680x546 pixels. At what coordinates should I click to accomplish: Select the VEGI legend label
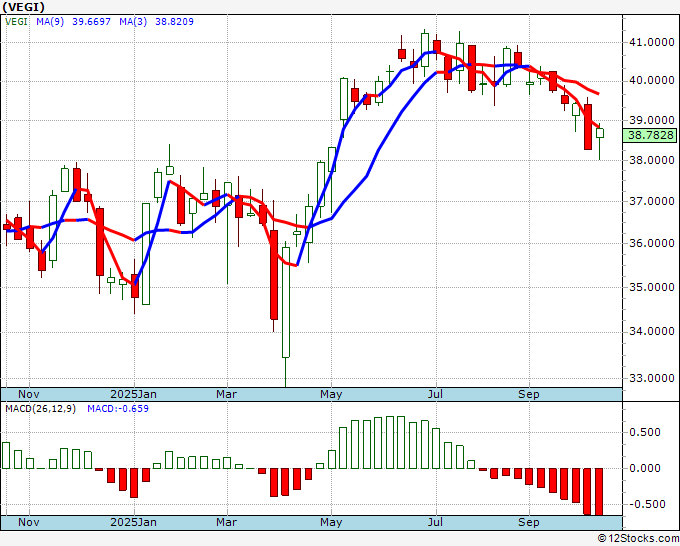(x=16, y=22)
